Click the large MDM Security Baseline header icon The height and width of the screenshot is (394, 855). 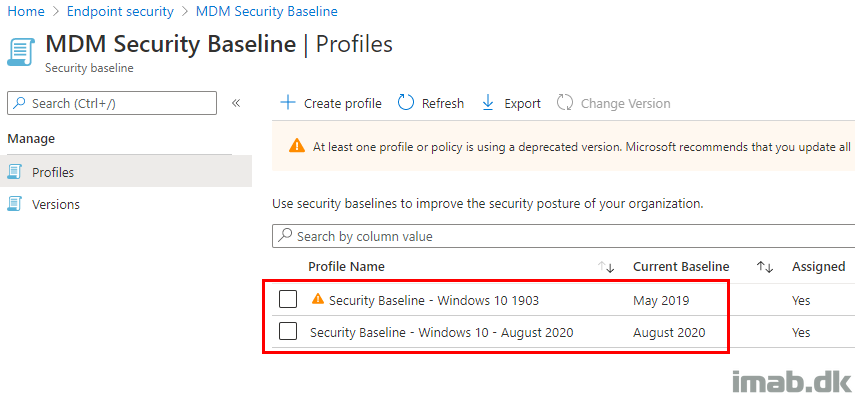pyautogui.click(x=19, y=51)
